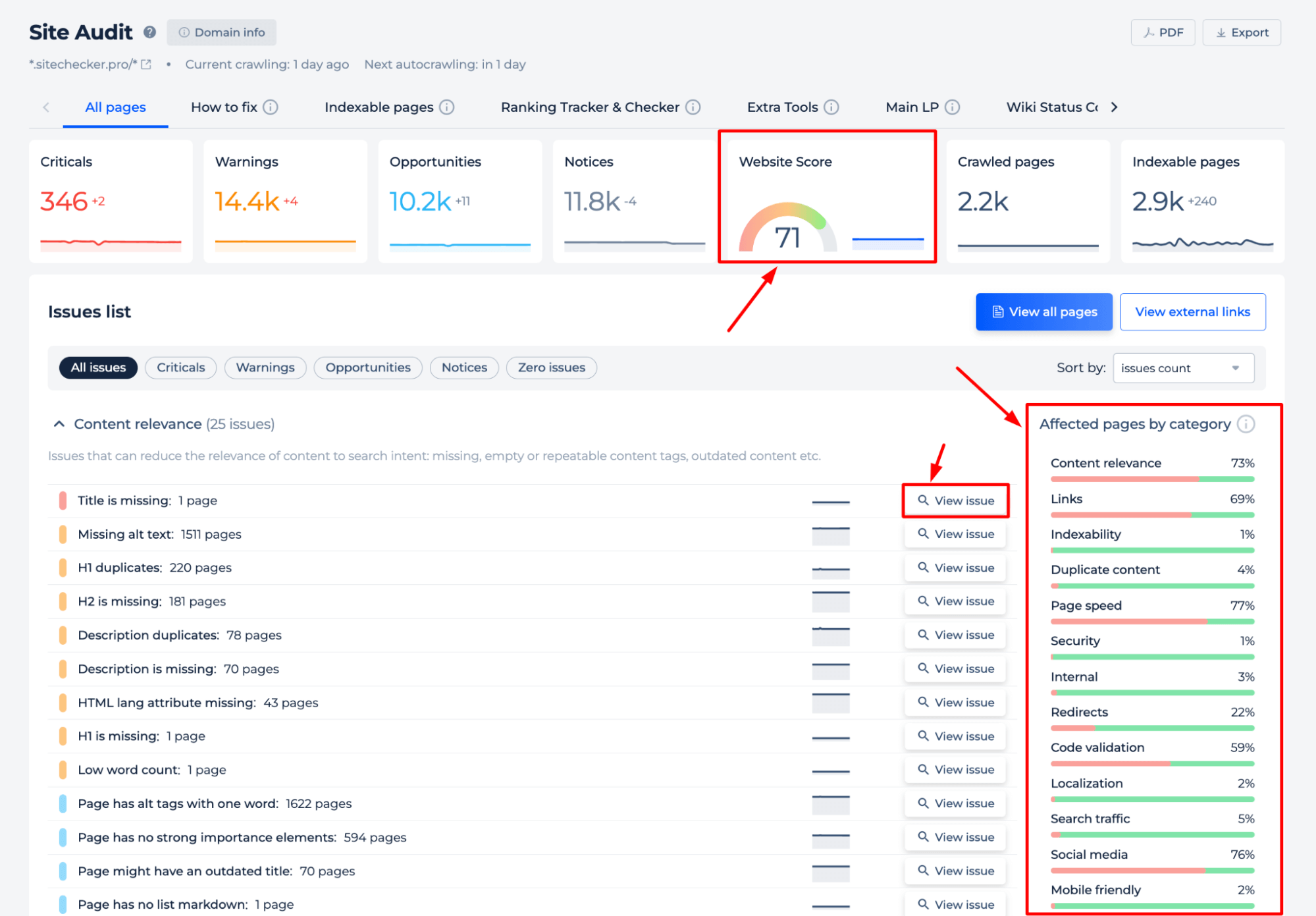
Task: Open the Wiki Status tab
Action: [x=1051, y=107]
